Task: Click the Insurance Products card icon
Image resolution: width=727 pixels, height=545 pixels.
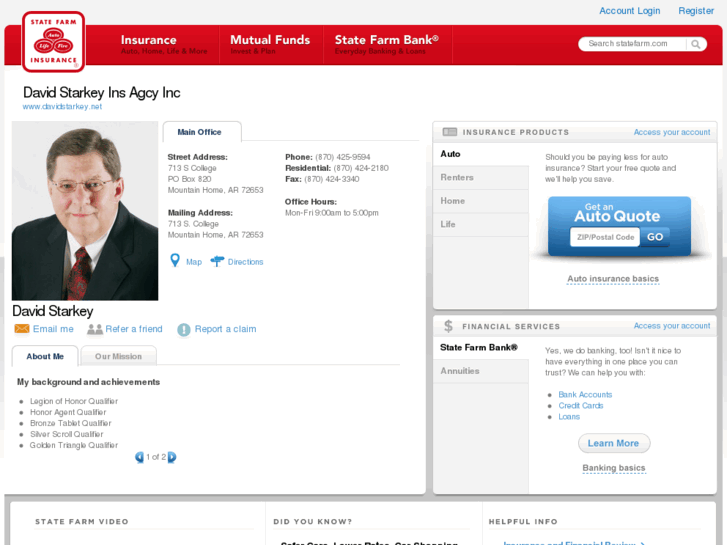Action: pyautogui.click(x=450, y=132)
